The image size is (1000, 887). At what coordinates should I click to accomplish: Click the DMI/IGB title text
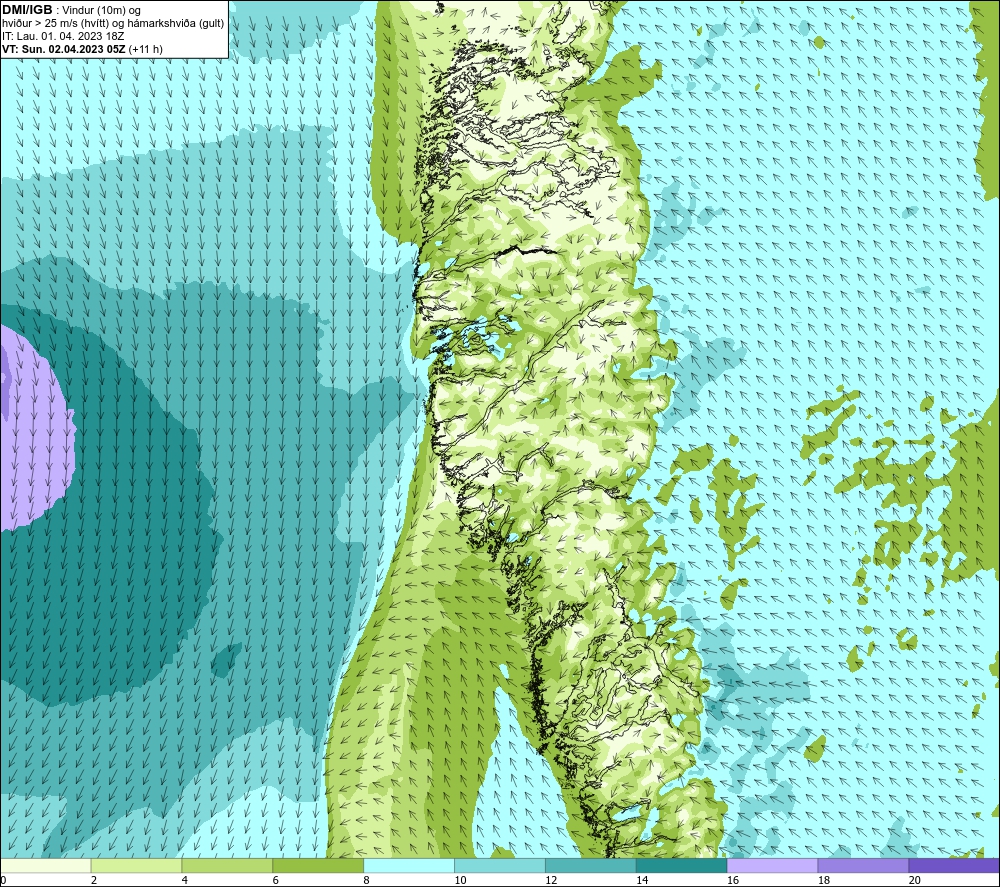(27, 10)
